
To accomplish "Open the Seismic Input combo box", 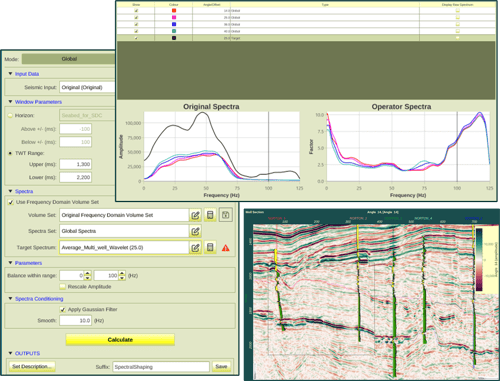I will 87,87.
